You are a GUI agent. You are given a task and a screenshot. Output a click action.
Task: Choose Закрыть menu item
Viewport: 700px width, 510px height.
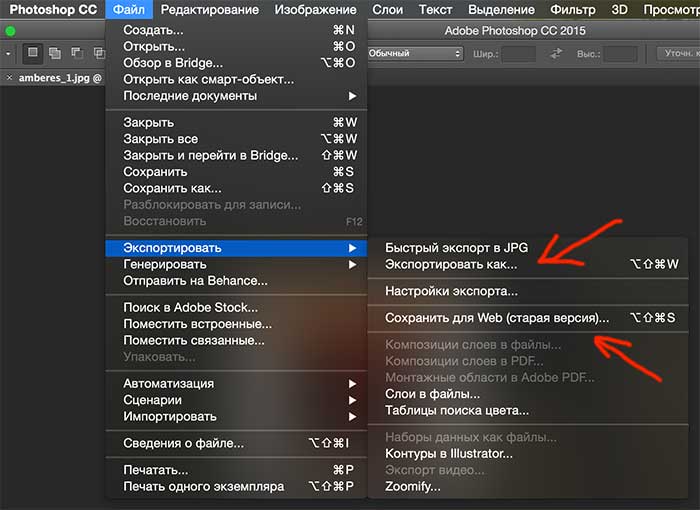click(x=237, y=122)
